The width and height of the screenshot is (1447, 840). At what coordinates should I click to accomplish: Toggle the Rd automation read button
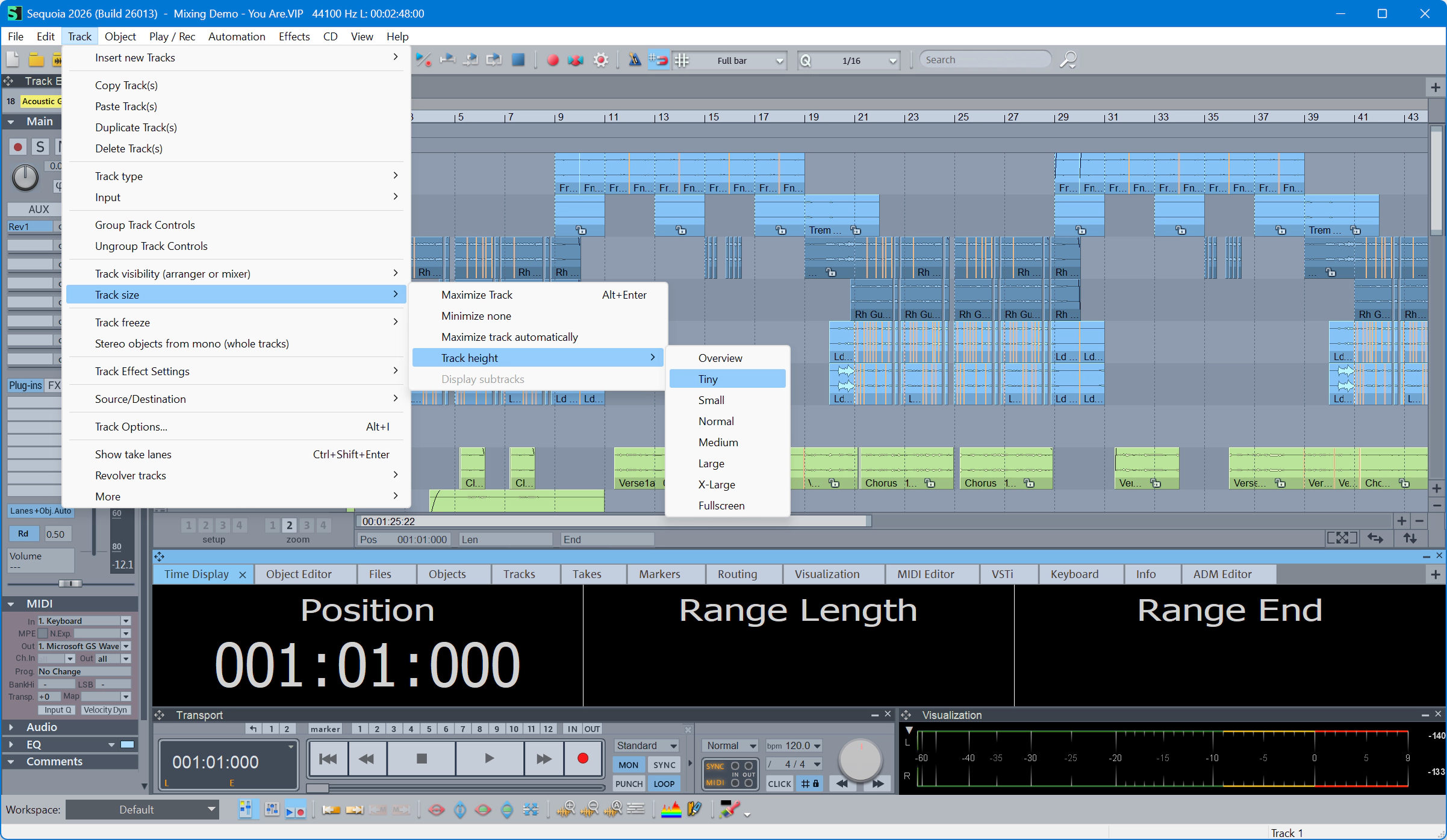[x=23, y=534]
